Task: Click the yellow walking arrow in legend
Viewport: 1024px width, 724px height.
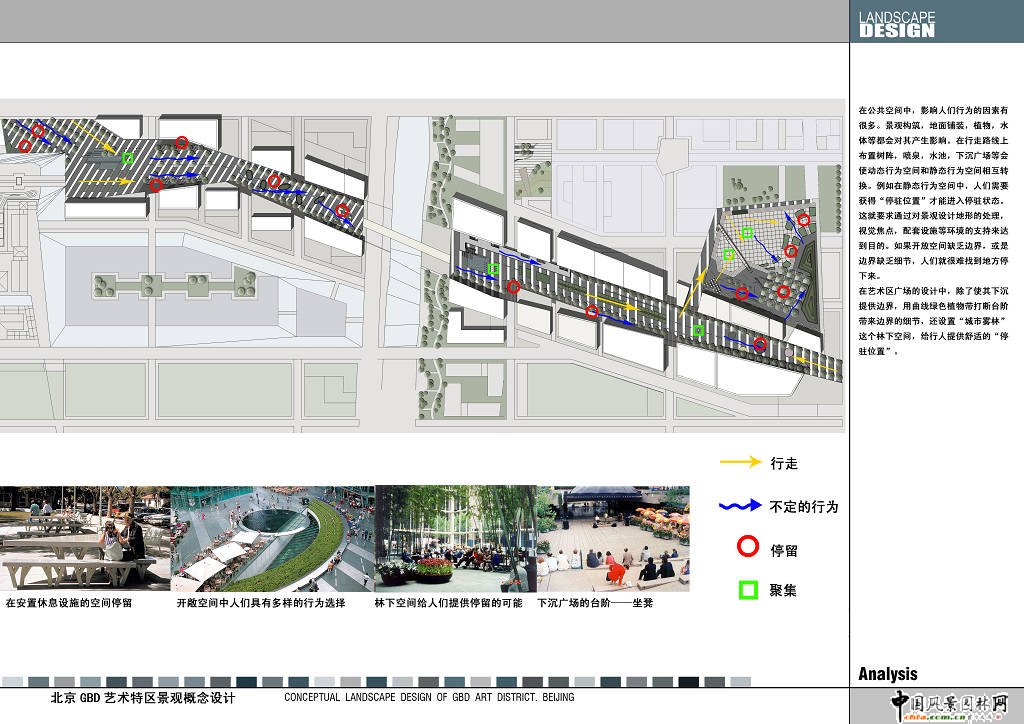Action: pyautogui.click(x=742, y=463)
